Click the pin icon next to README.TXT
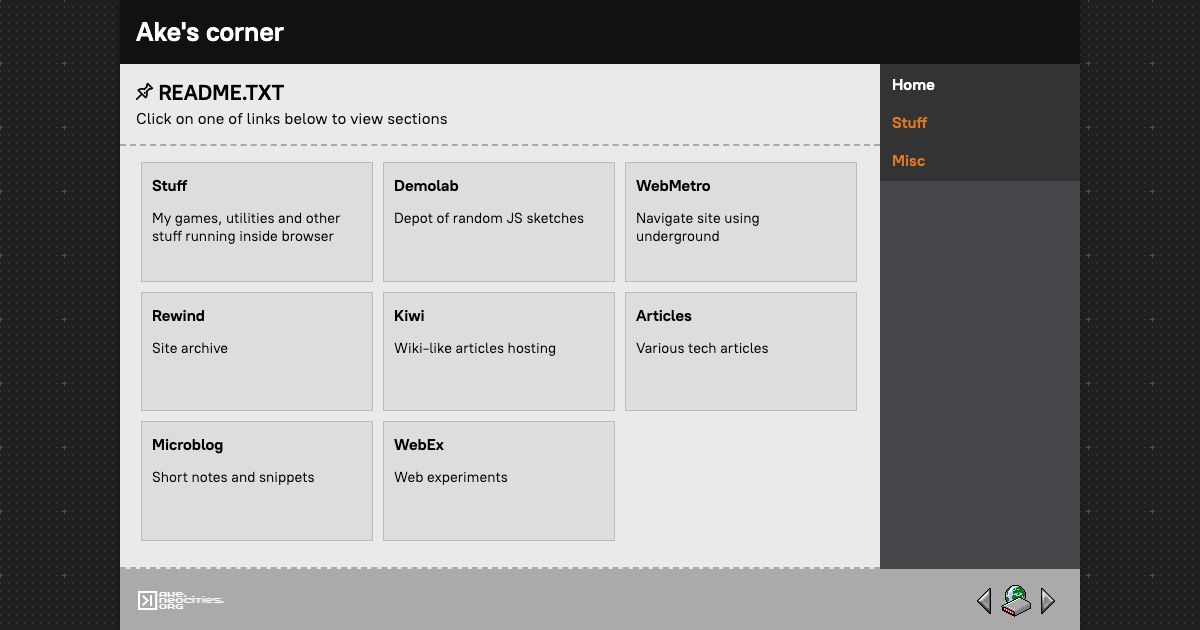The height and width of the screenshot is (630, 1200). point(143,92)
